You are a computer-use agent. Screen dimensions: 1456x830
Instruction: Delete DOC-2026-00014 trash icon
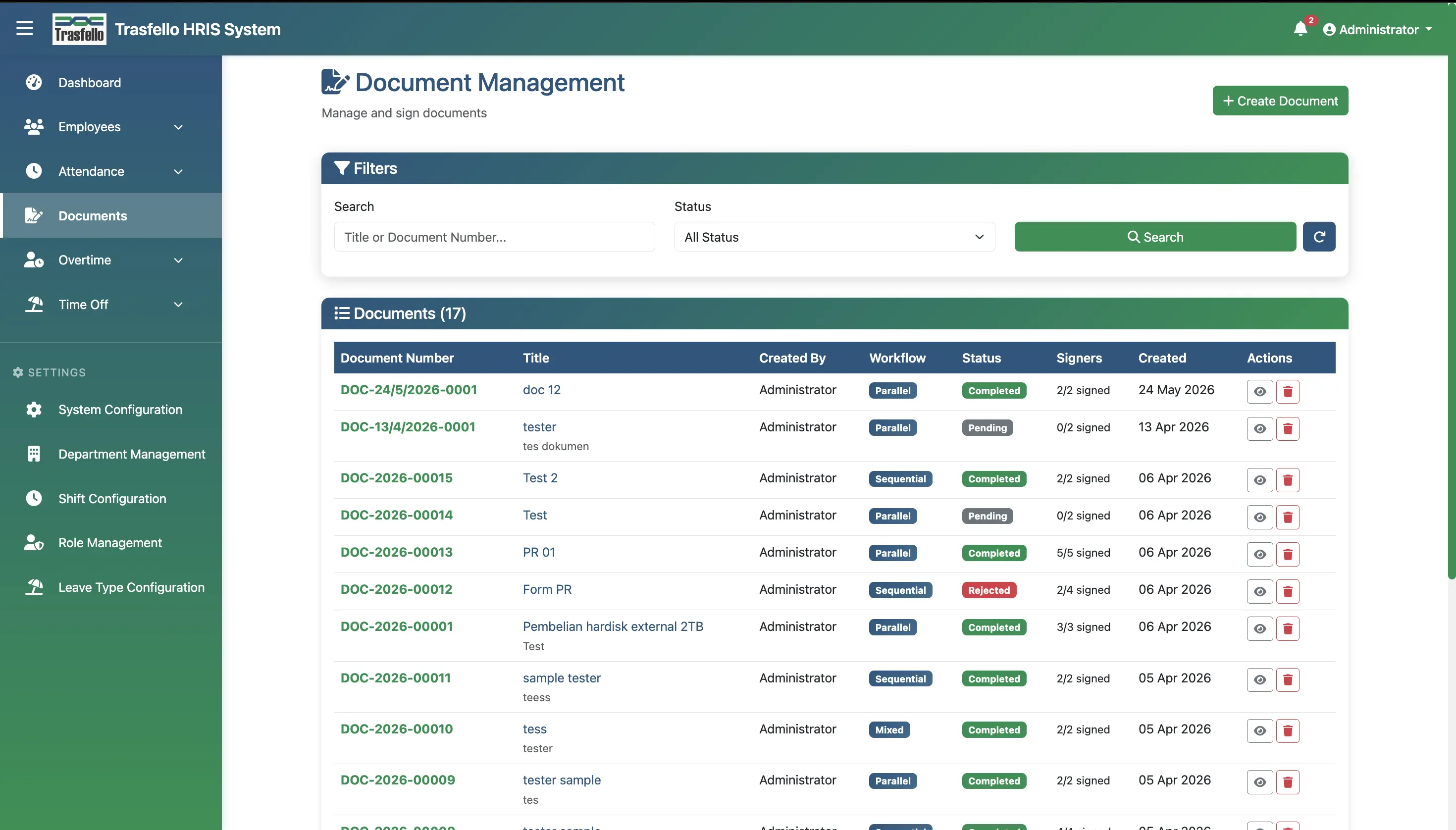tap(1287, 517)
